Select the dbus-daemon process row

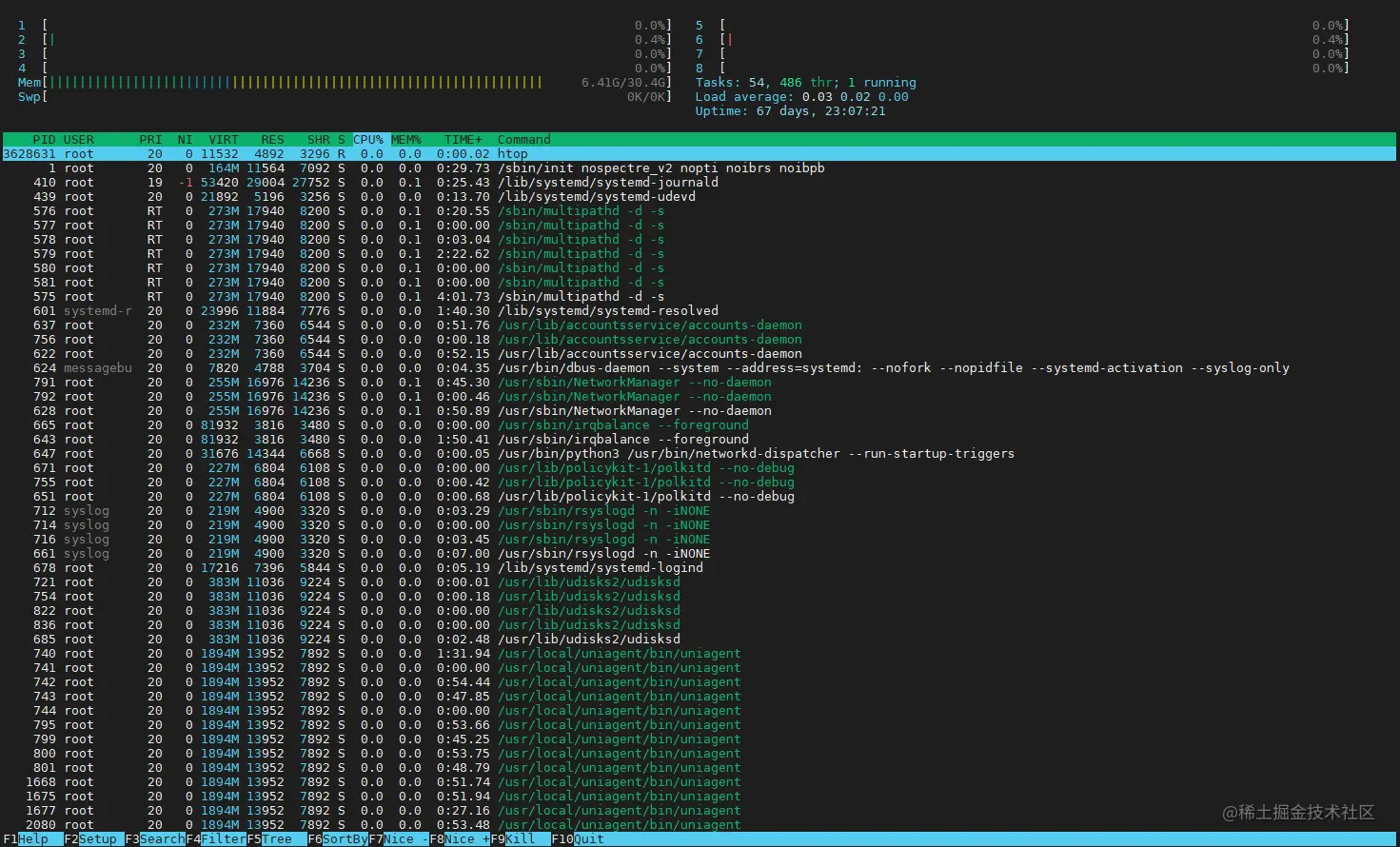[x=700, y=368]
